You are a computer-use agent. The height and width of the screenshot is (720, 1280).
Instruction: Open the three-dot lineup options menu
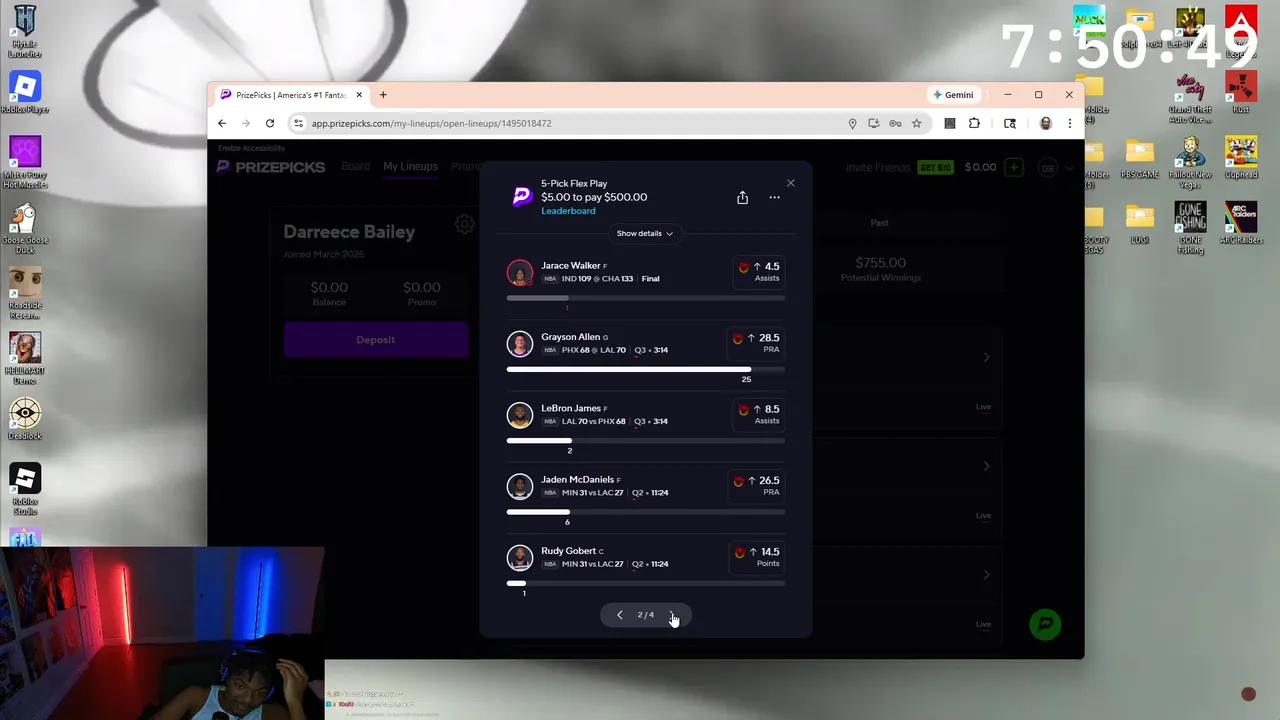point(774,198)
